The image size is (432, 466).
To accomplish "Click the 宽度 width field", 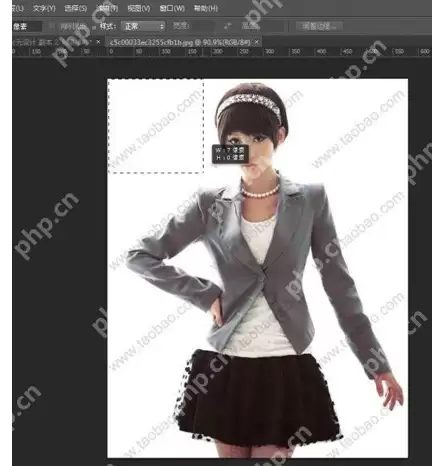I will (x=202, y=26).
